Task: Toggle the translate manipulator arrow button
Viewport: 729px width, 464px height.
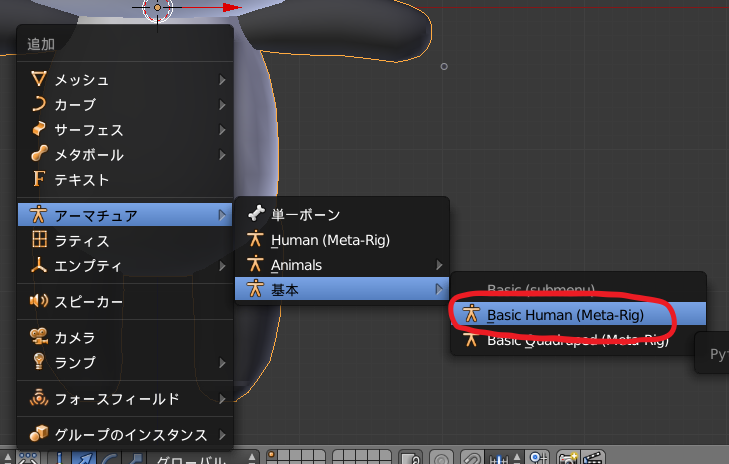Action: pos(84,458)
